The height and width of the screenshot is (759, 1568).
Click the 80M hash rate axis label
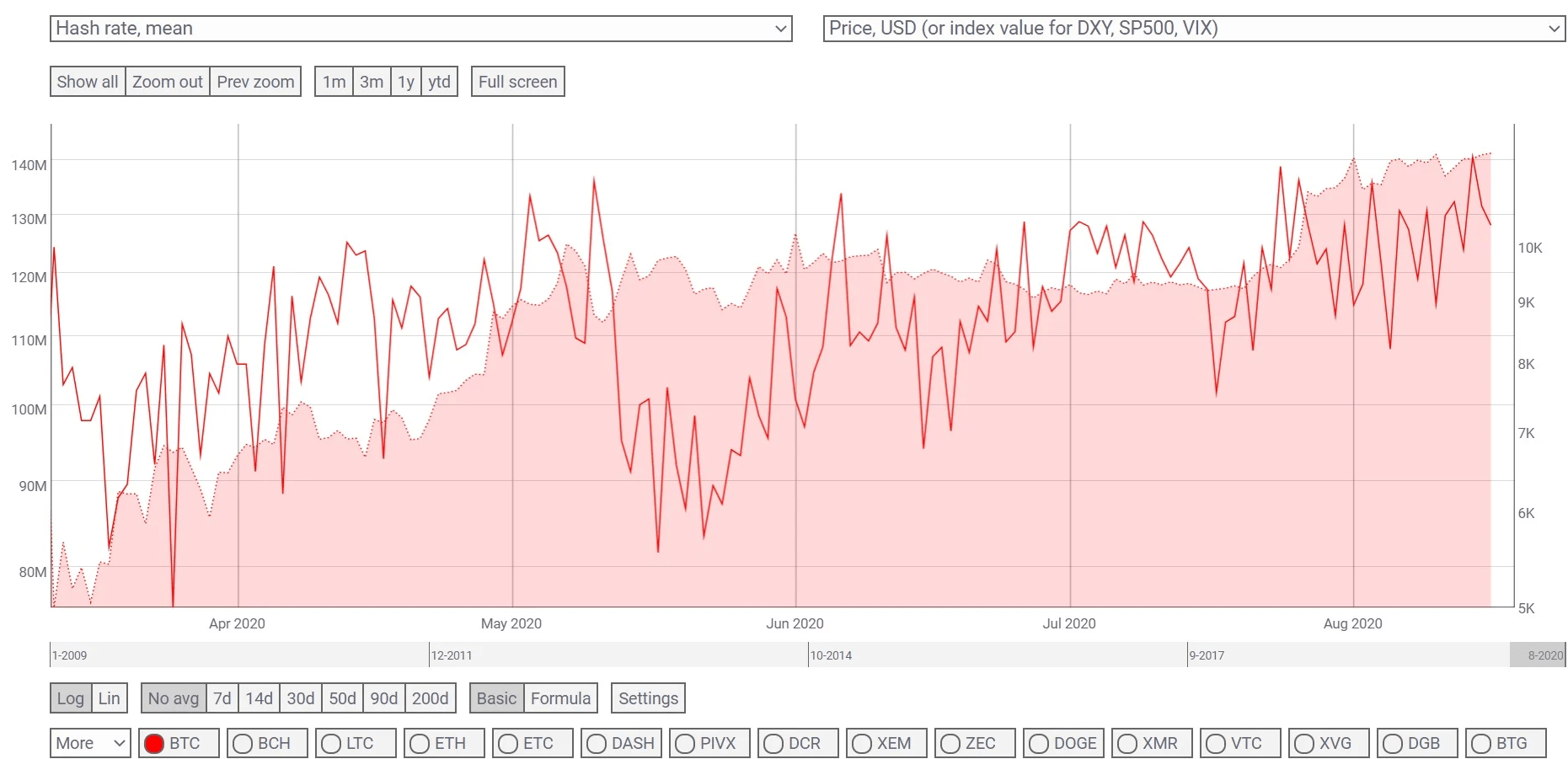(x=33, y=572)
